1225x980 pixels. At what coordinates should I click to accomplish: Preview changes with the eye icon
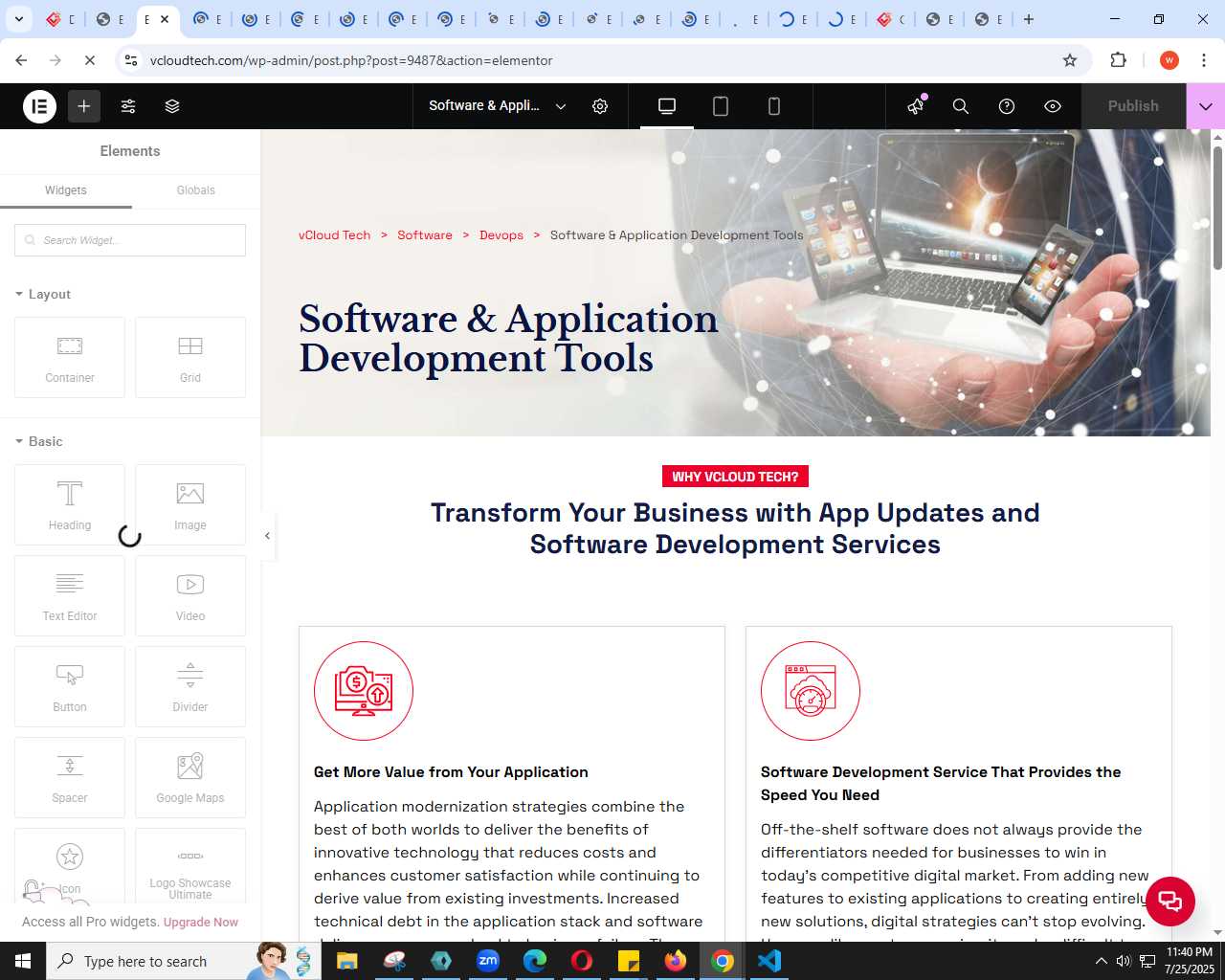pos(1053,106)
